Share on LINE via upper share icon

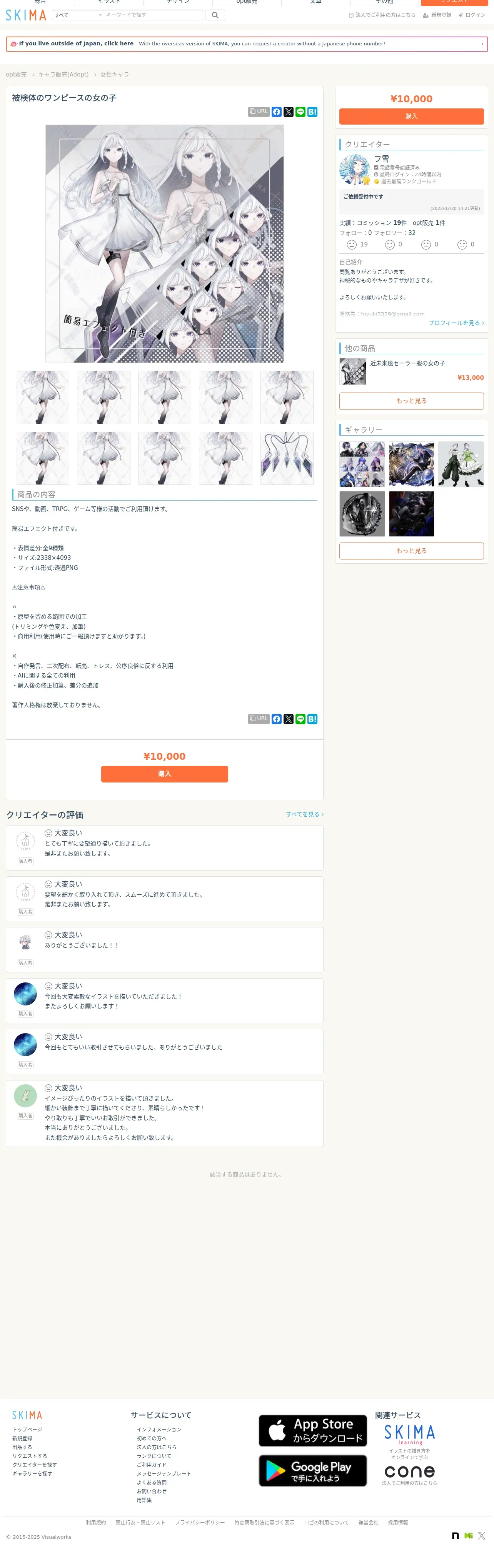click(300, 112)
